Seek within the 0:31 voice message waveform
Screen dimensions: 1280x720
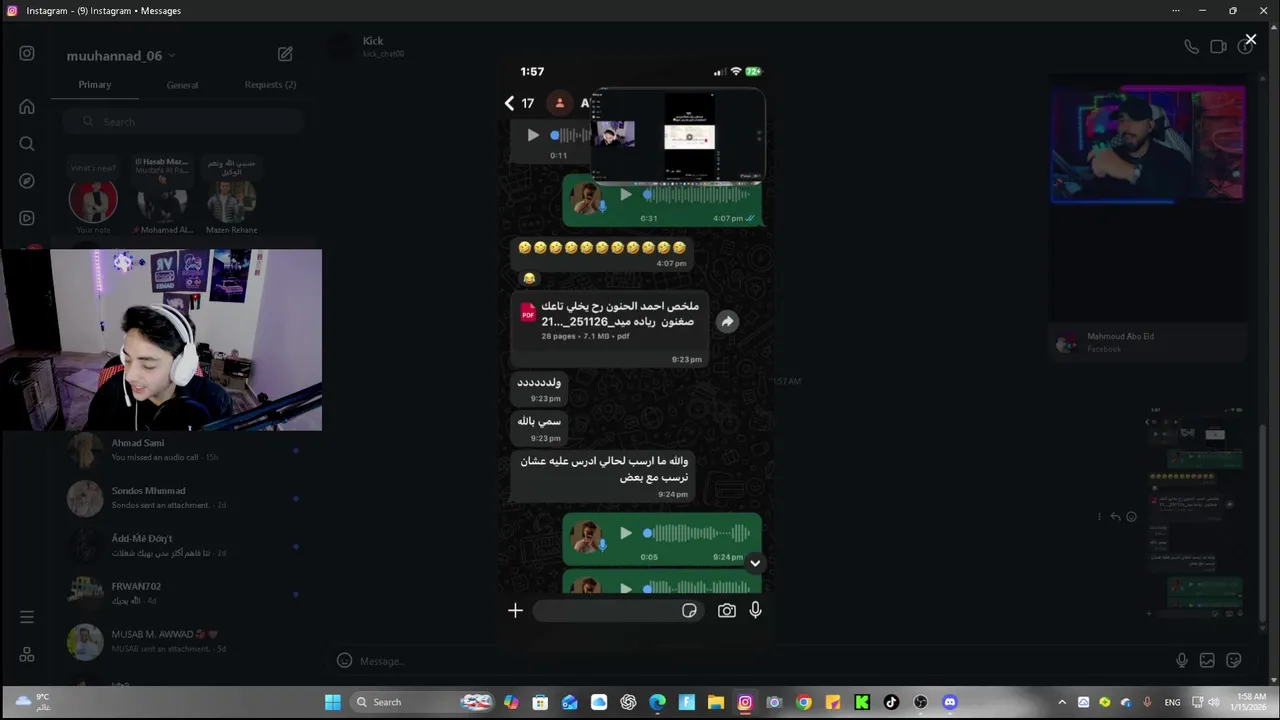pos(696,194)
